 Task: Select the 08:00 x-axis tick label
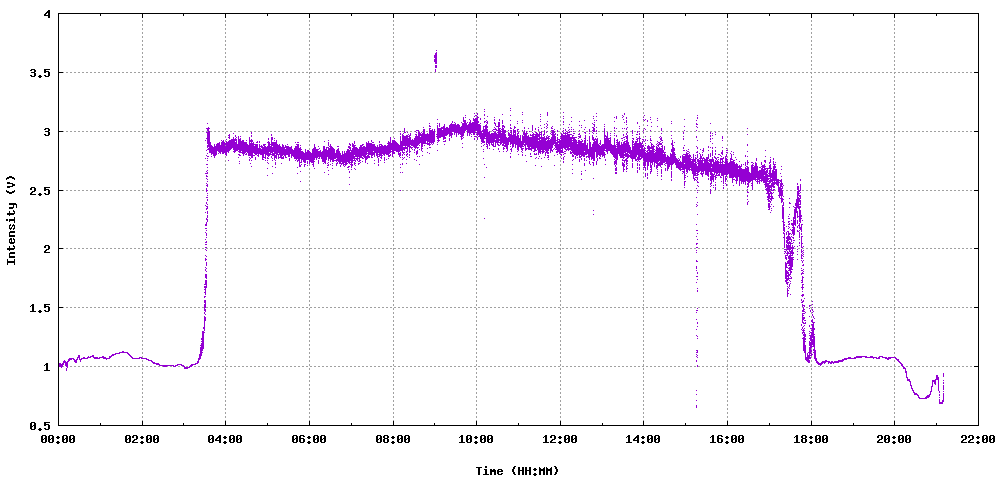click(x=393, y=439)
